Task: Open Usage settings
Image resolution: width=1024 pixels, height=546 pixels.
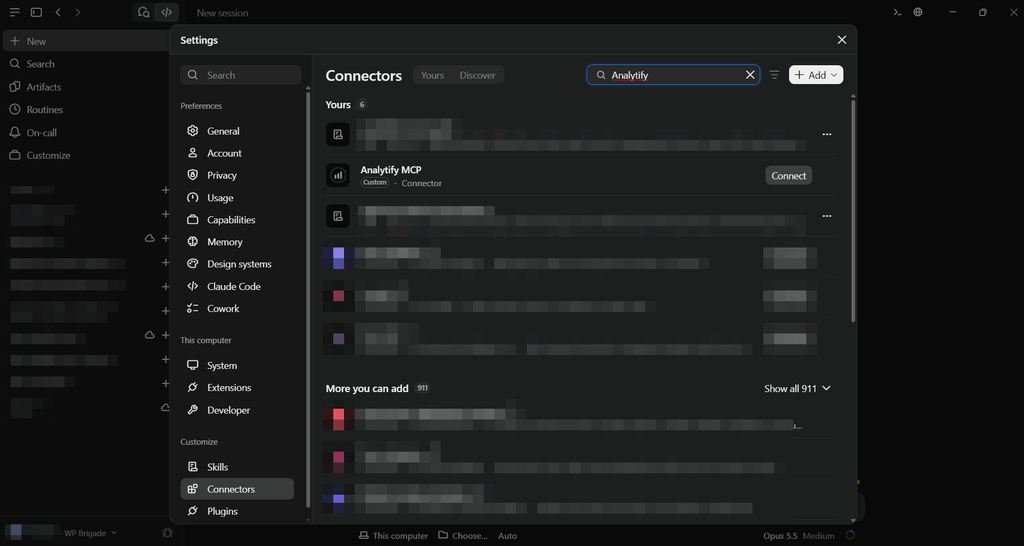Action: [x=237, y=198]
